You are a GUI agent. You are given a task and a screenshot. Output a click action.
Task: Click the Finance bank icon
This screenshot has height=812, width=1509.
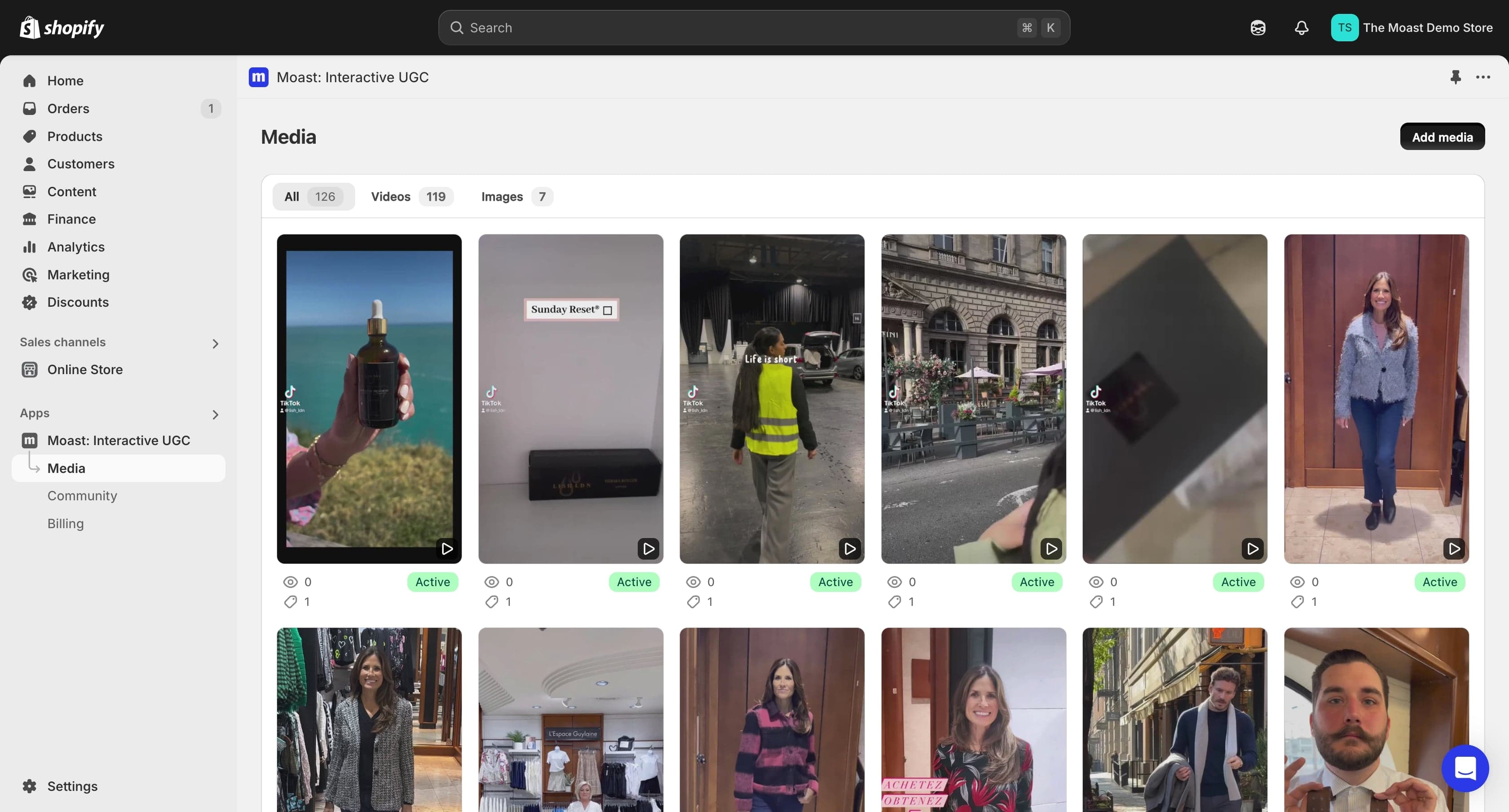pos(29,219)
